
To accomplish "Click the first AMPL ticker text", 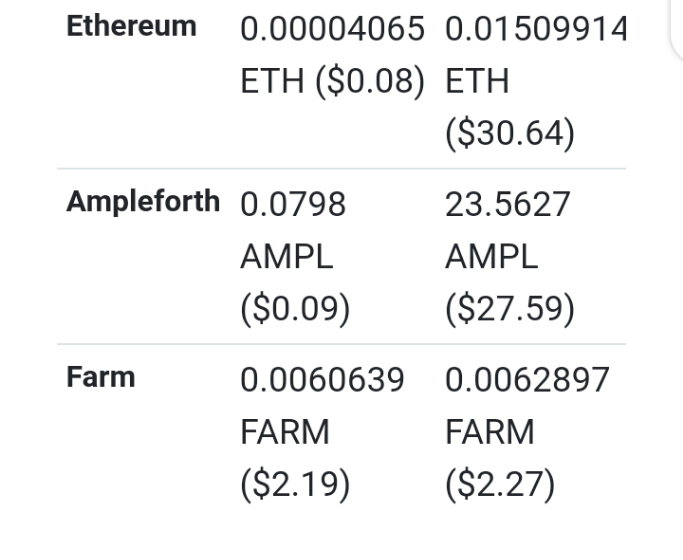I will (x=287, y=257).
